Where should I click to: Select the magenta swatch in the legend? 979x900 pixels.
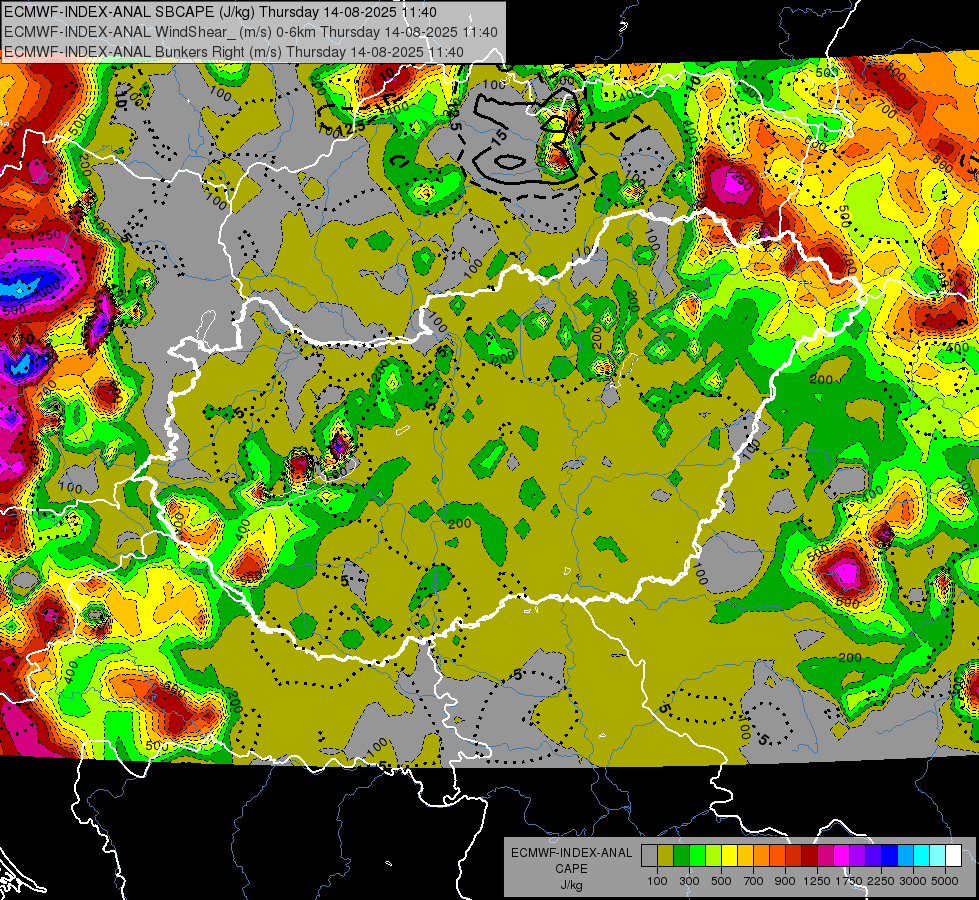click(842, 855)
